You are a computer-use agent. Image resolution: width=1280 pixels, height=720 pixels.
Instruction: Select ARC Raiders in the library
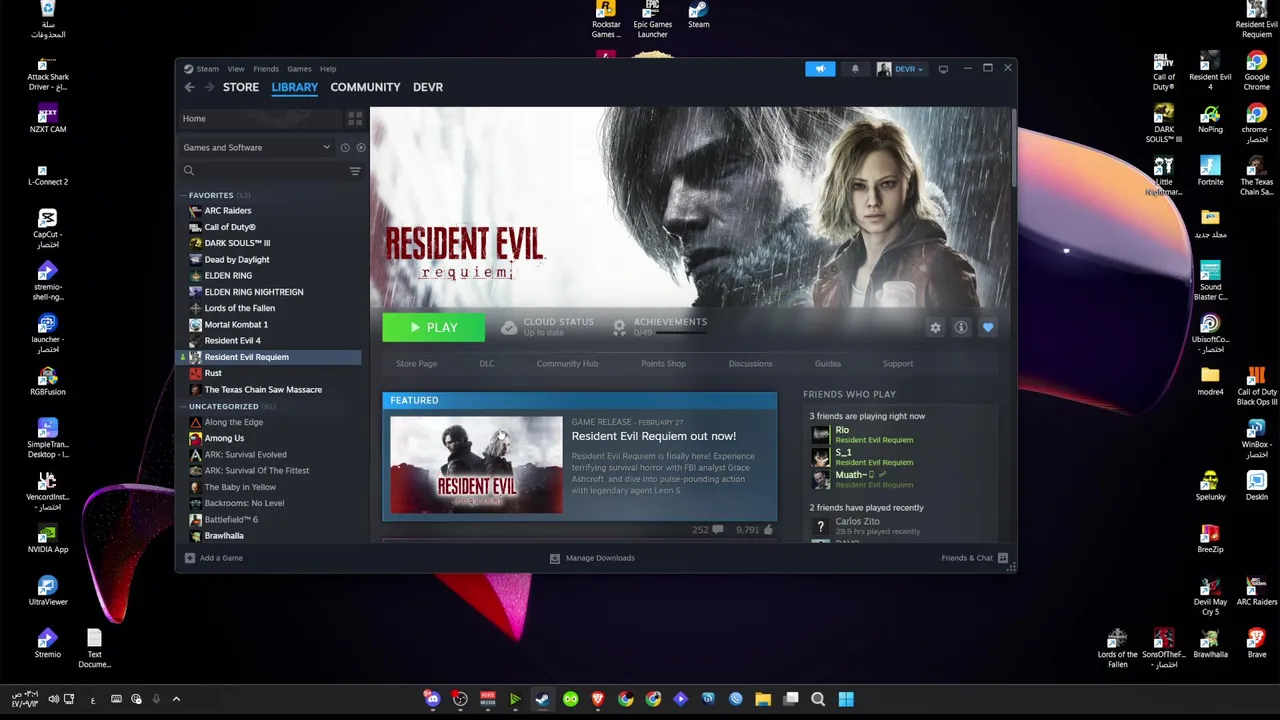[227, 211]
